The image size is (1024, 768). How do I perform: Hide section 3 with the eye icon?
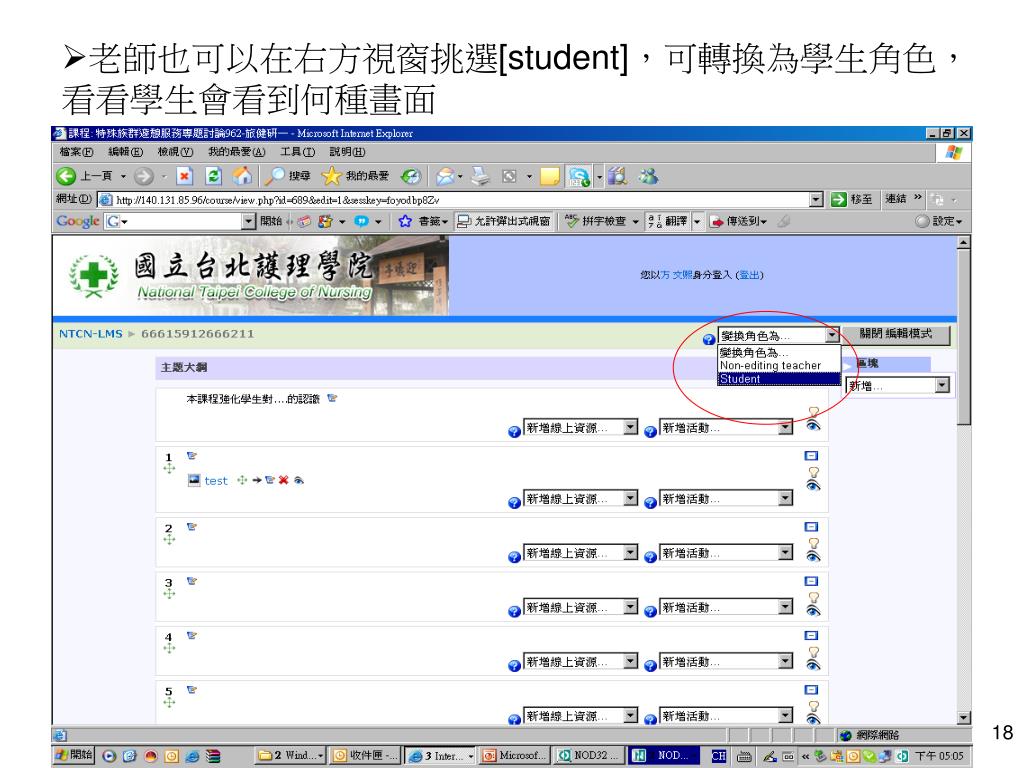pyautogui.click(x=813, y=611)
